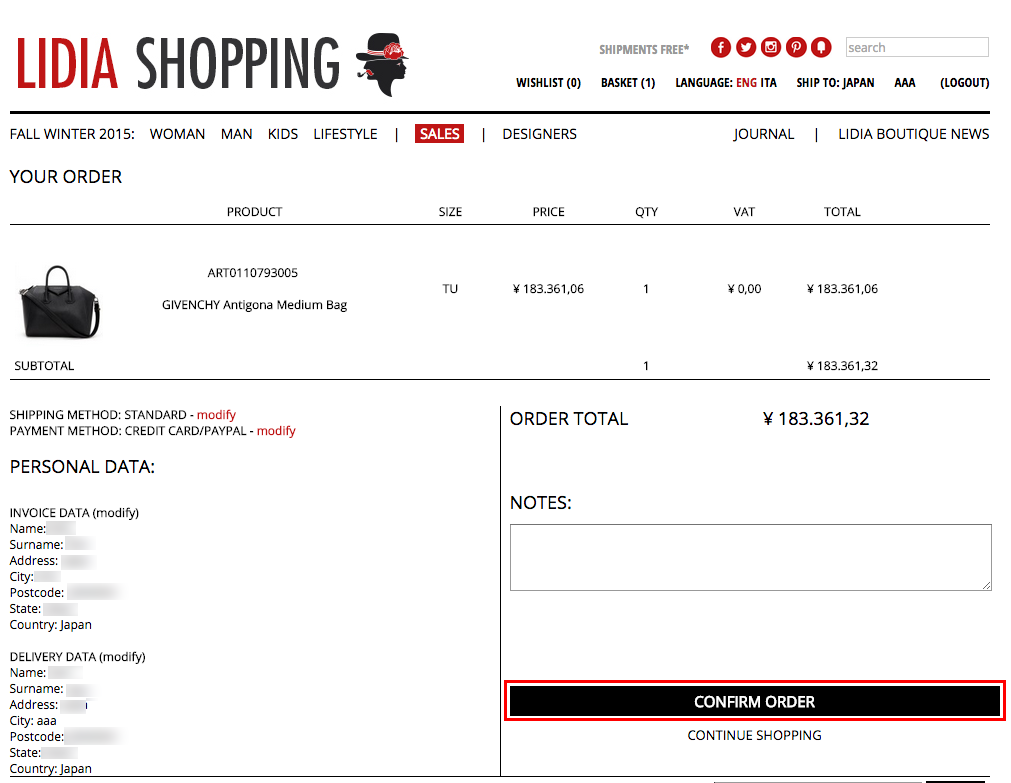Viewport: 1011px width, 783px height.
Task: Click the size value TU
Action: tap(450, 289)
